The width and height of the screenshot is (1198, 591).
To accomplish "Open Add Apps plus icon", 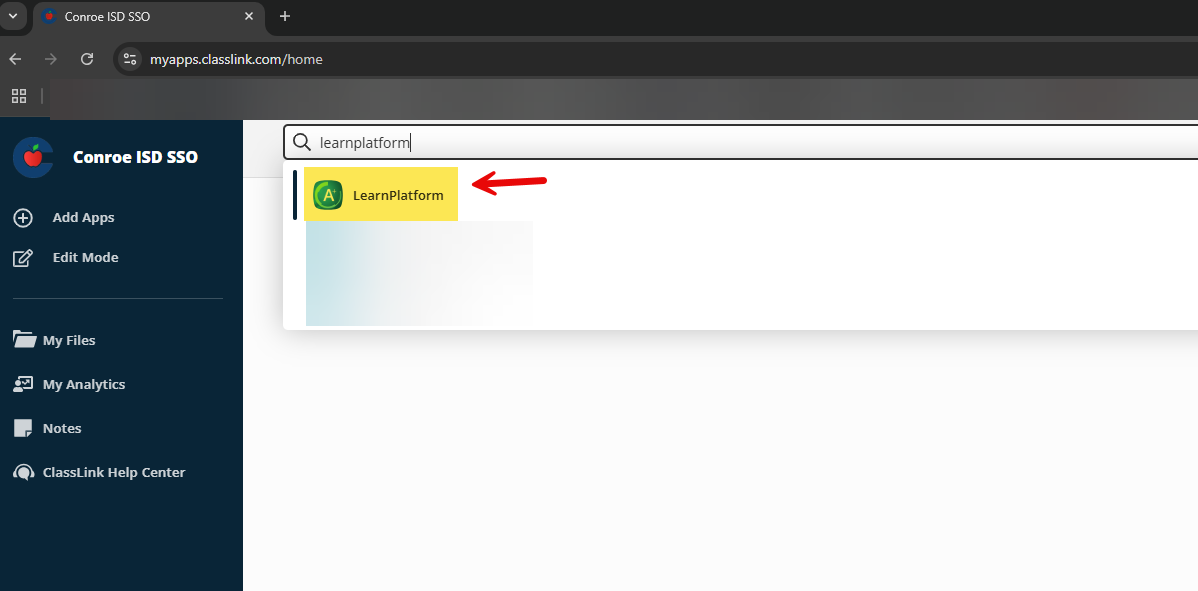I will point(23,218).
